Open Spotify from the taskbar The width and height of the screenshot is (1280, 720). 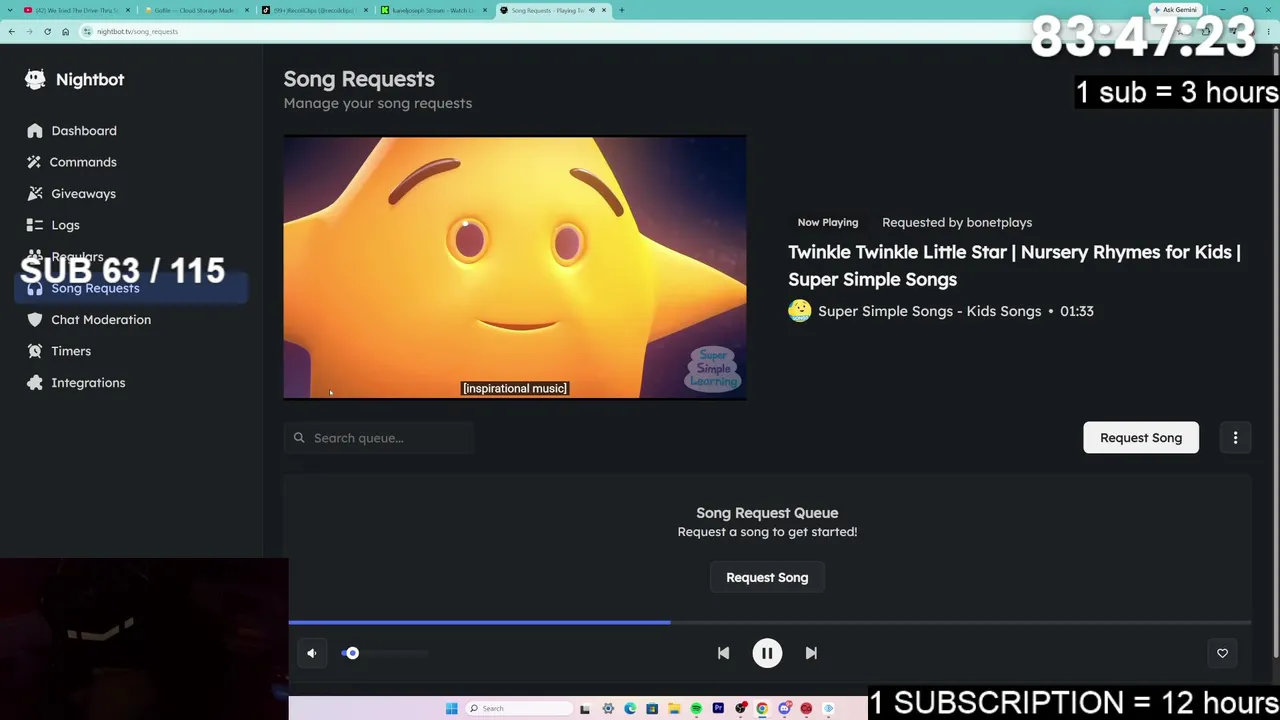click(x=696, y=709)
